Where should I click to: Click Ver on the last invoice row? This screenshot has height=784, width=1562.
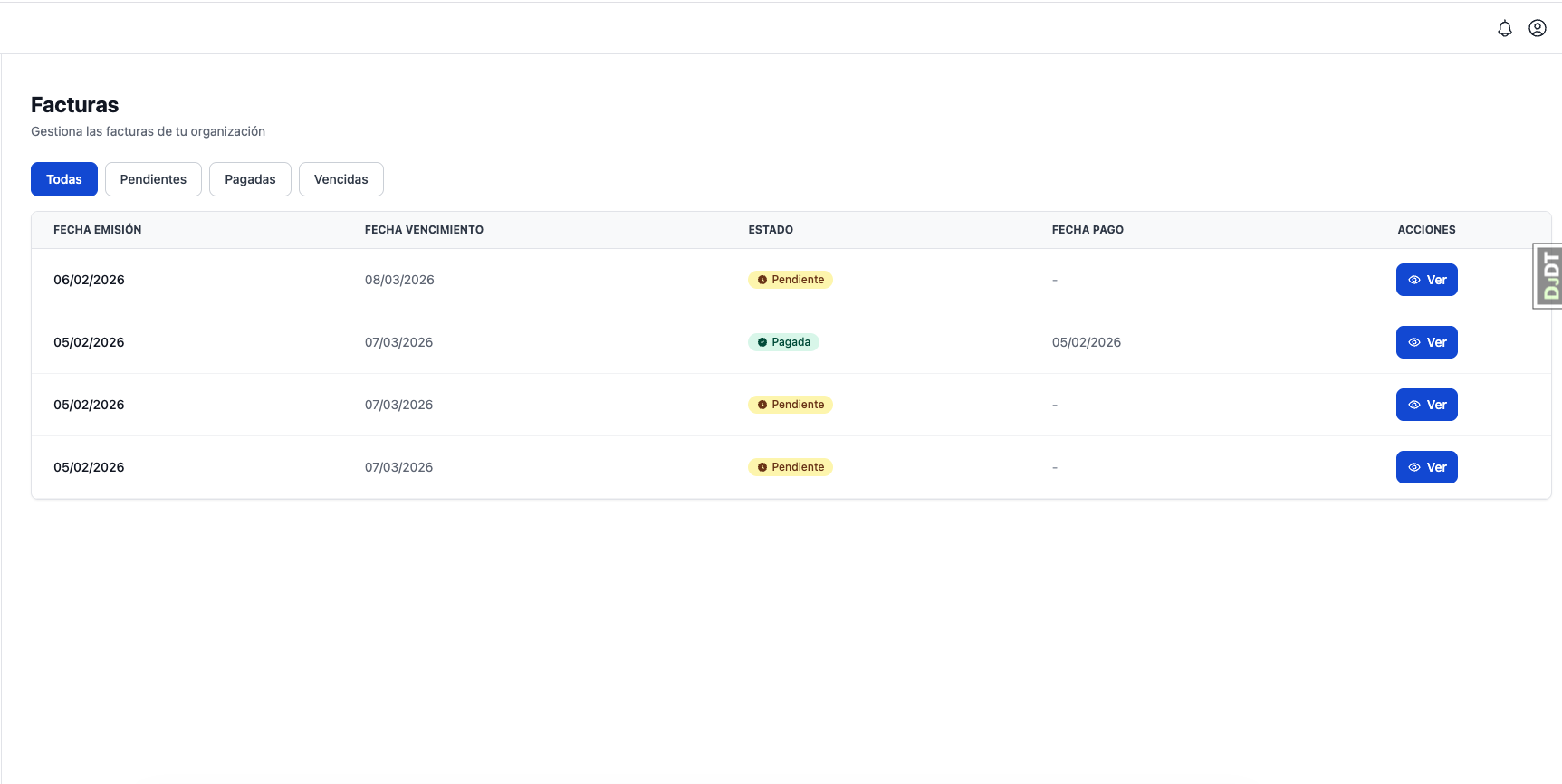pos(1426,467)
